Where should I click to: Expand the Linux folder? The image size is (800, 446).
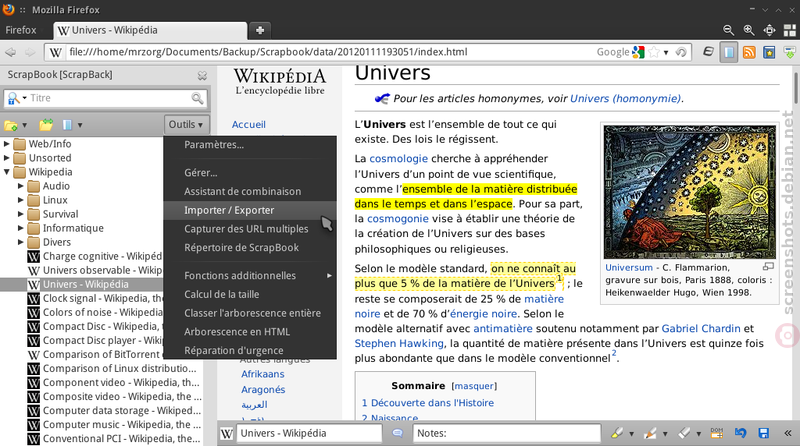pyautogui.click(x=21, y=200)
